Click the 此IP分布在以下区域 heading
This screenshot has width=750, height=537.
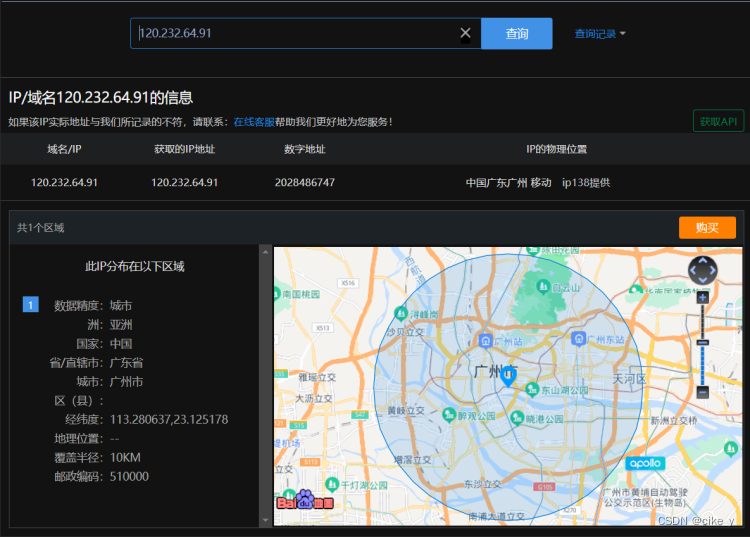135,266
